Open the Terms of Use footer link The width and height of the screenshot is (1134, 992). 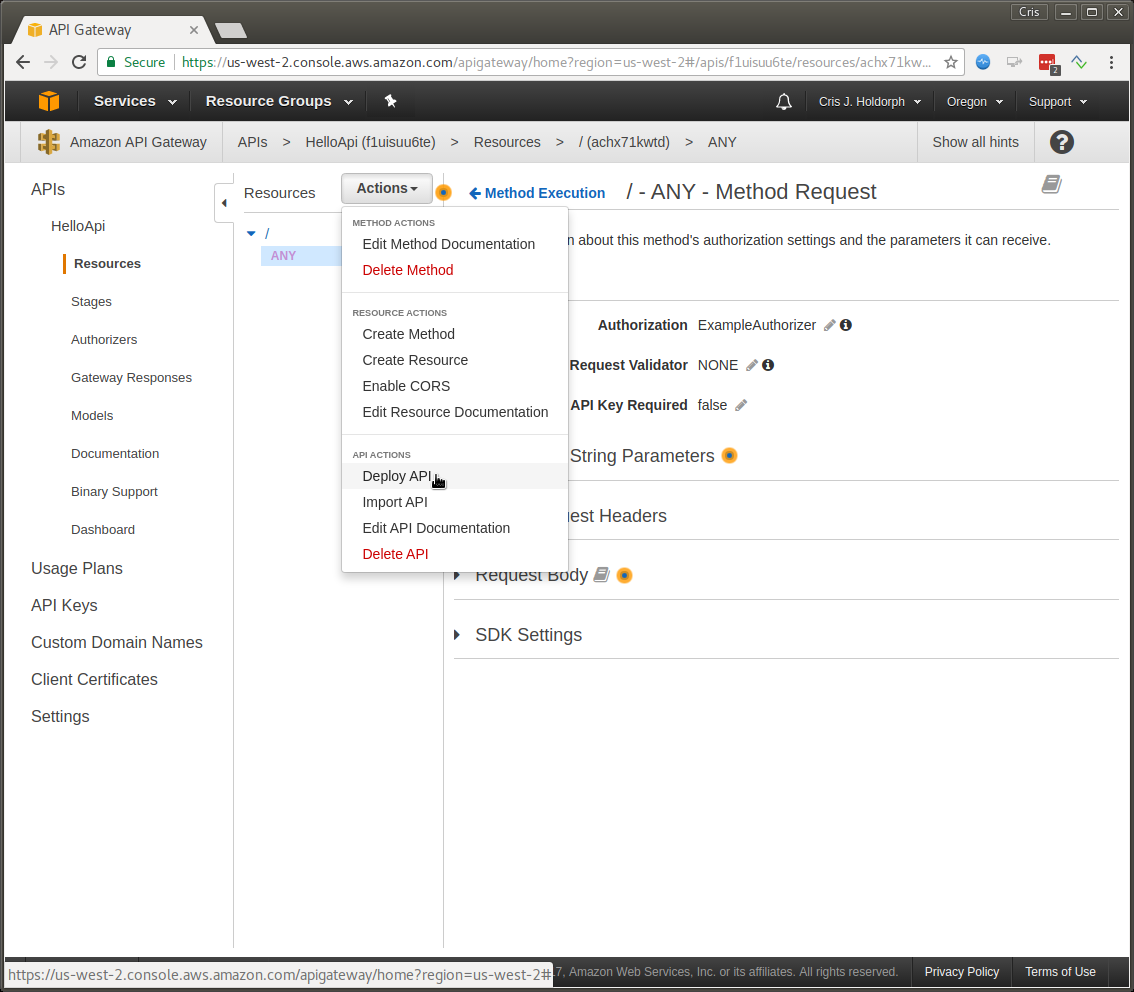1060,972
